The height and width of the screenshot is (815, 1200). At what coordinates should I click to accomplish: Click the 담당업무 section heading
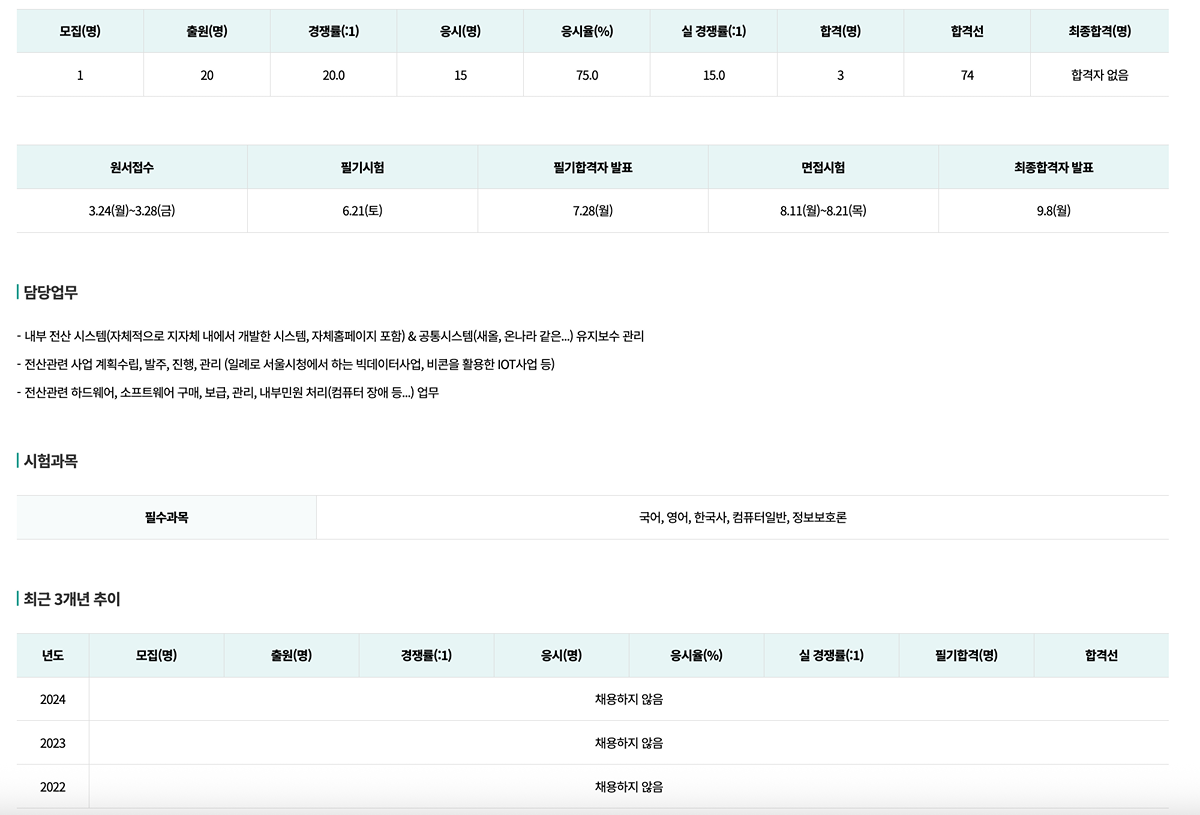tap(50, 293)
